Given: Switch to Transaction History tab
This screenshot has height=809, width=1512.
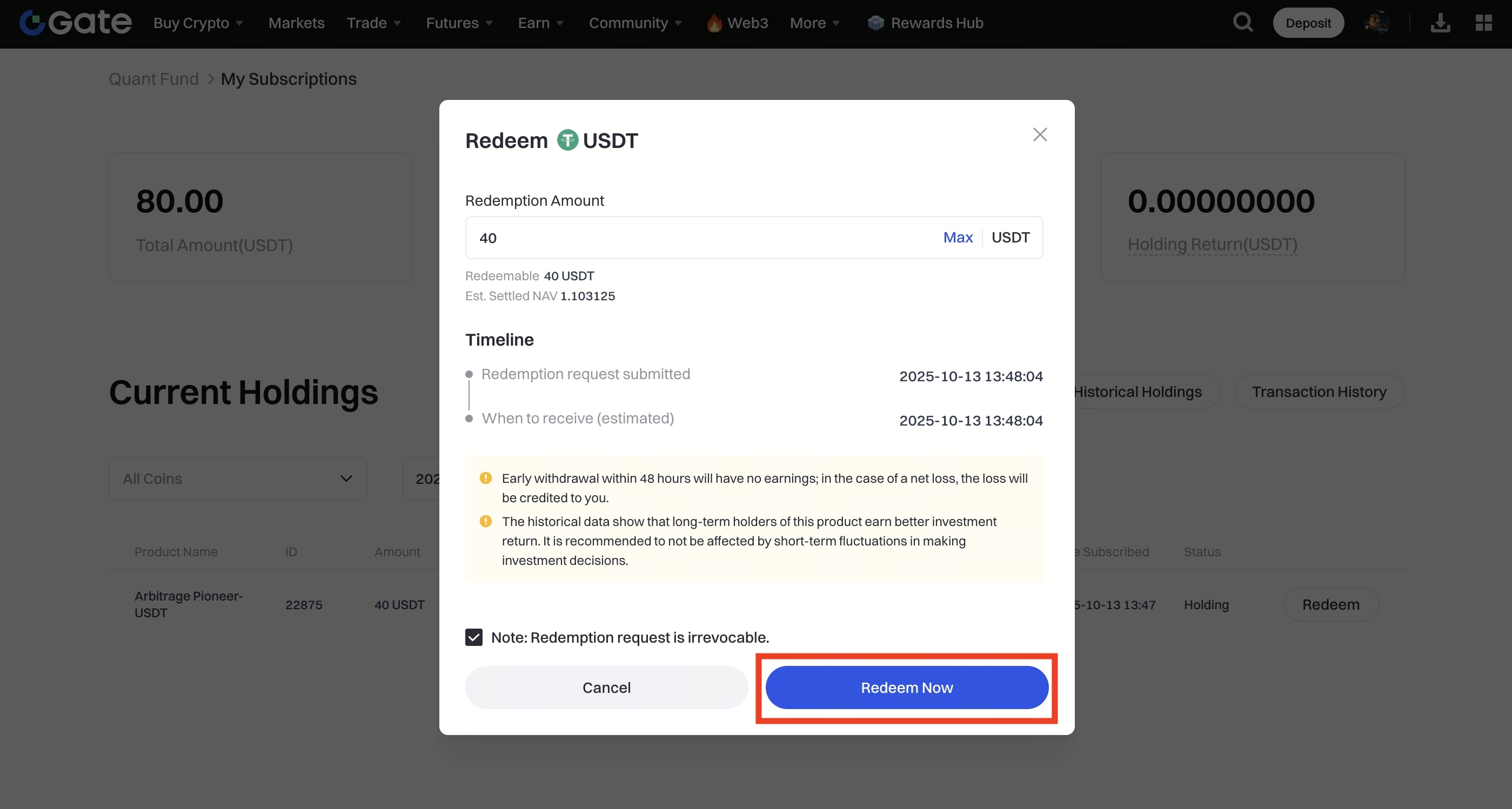Looking at the screenshot, I should (1319, 392).
